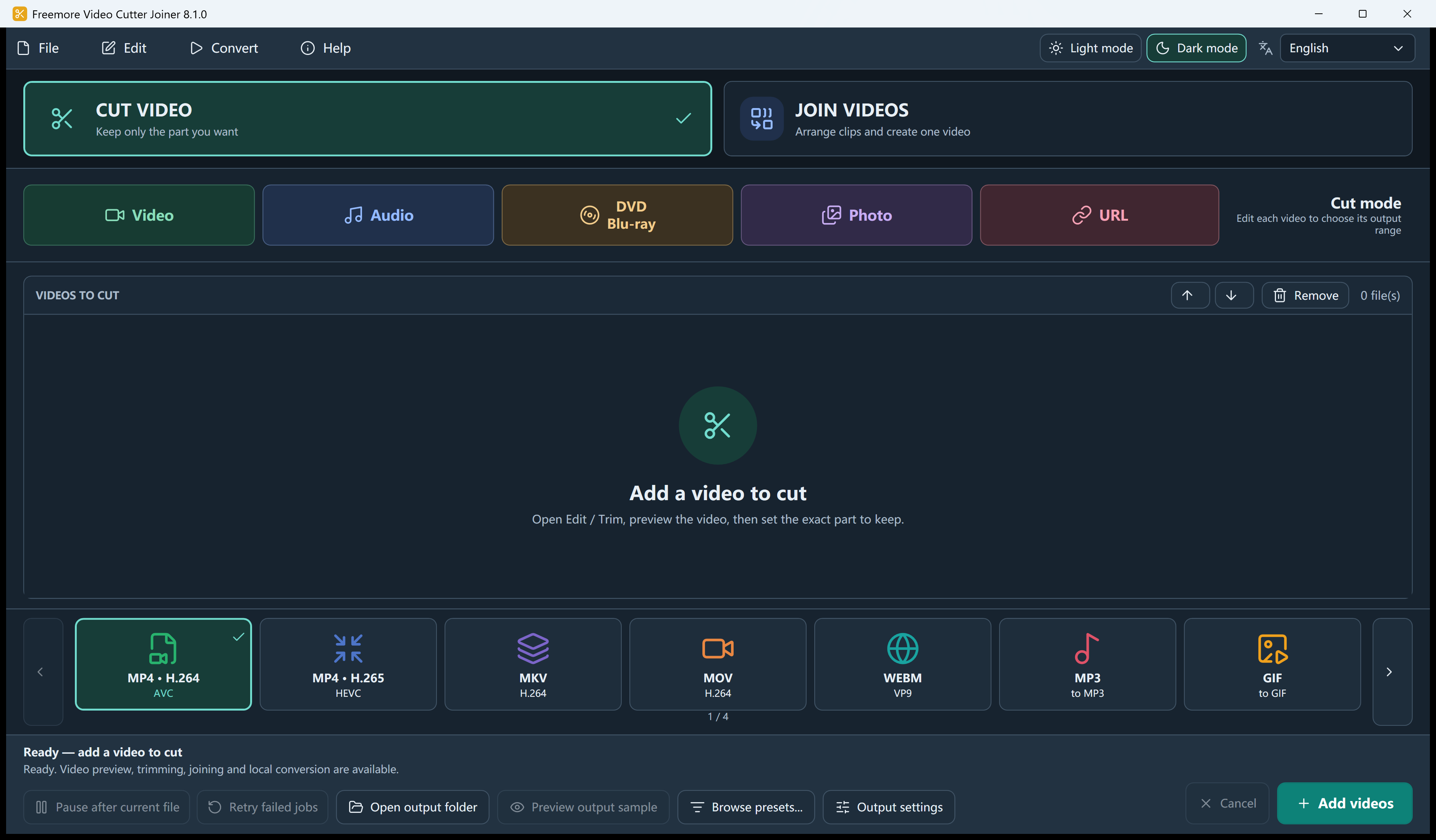Screen dimensions: 1436x840
Task: Click the translate language icon
Action: 1265,48
